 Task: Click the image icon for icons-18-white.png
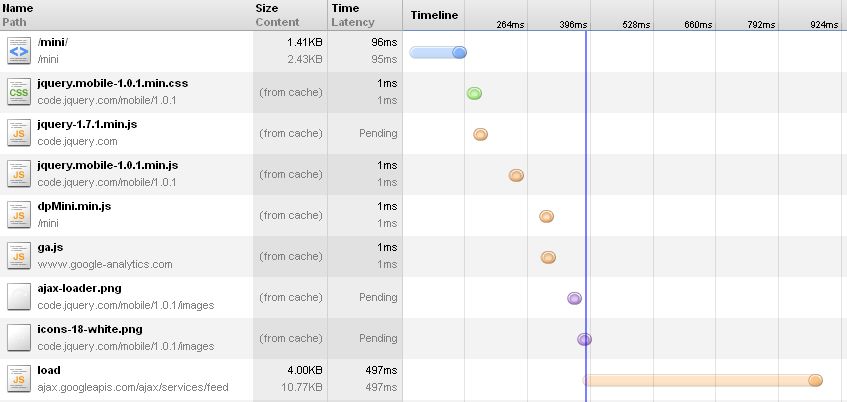click(19, 339)
